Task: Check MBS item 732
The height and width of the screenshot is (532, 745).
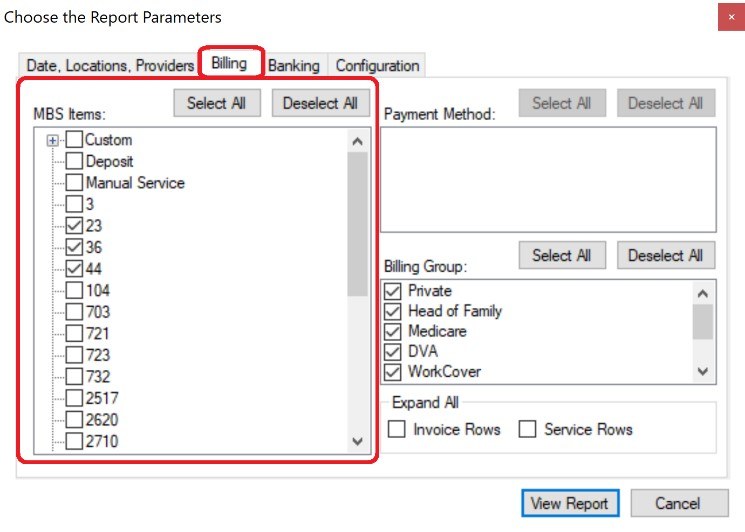Action: pyautogui.click(x=74, y=376)
